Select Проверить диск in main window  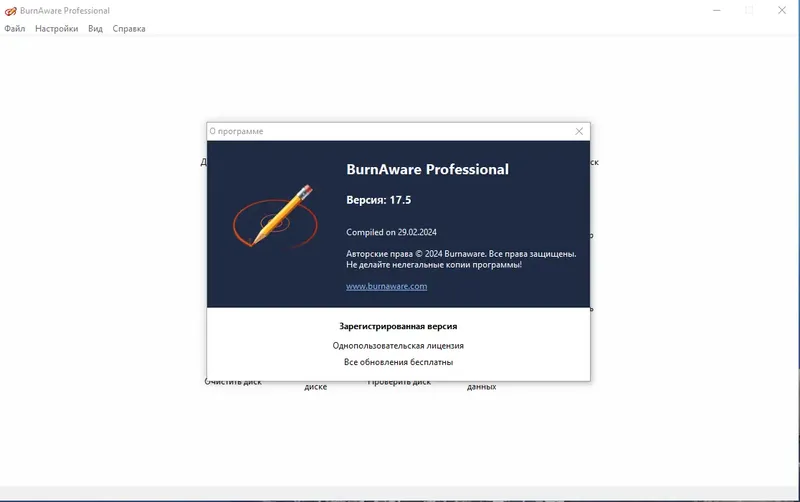pos(399,382)
